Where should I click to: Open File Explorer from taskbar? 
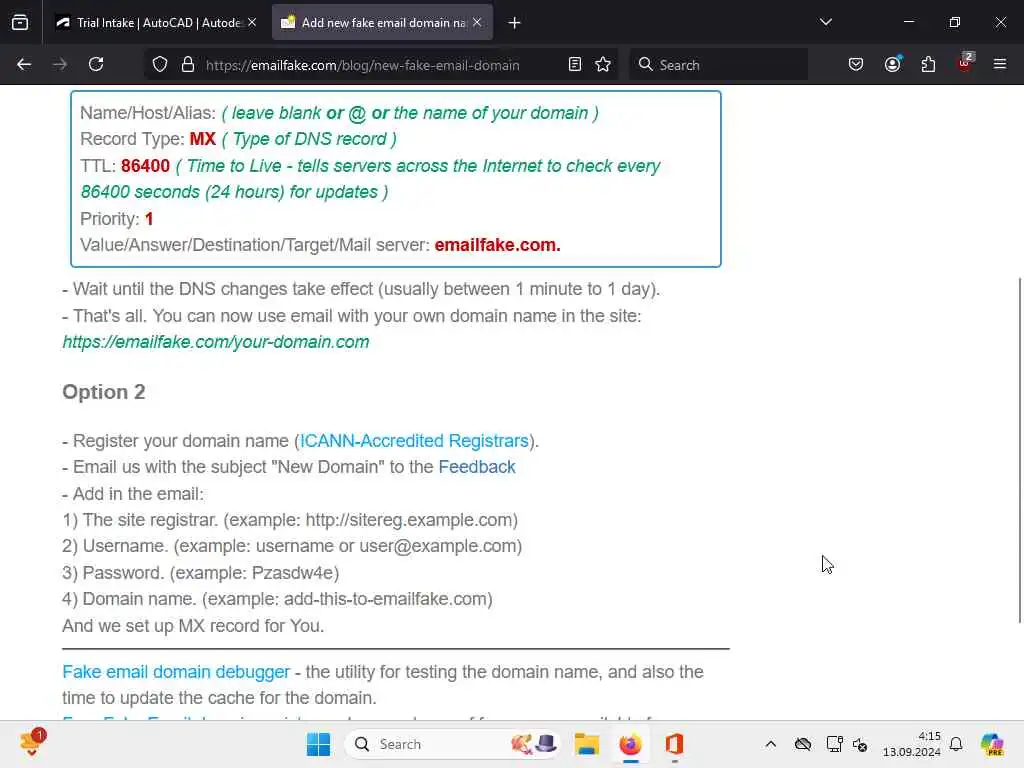[x=586, y=744]
